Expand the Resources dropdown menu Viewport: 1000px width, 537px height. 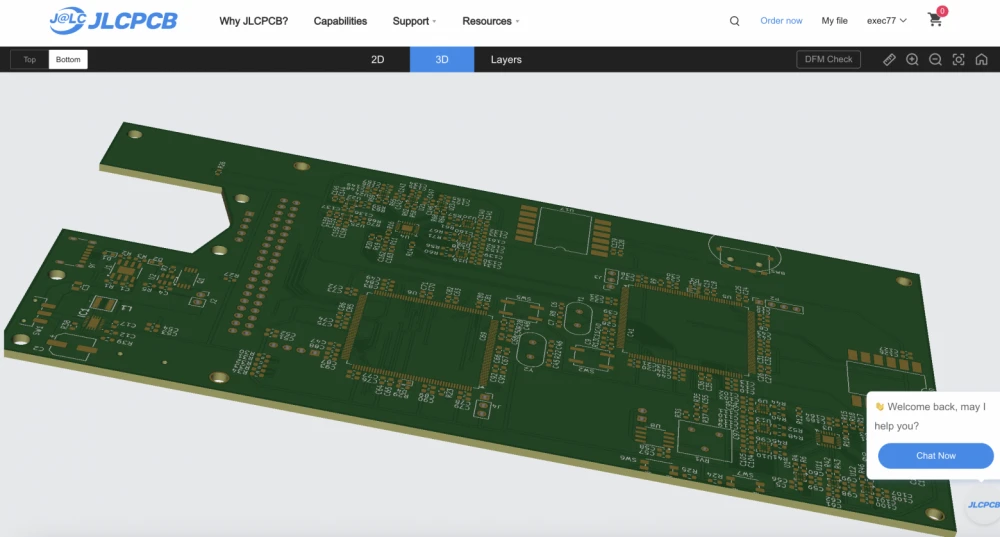pyautogui.click(x=490, y=21)
